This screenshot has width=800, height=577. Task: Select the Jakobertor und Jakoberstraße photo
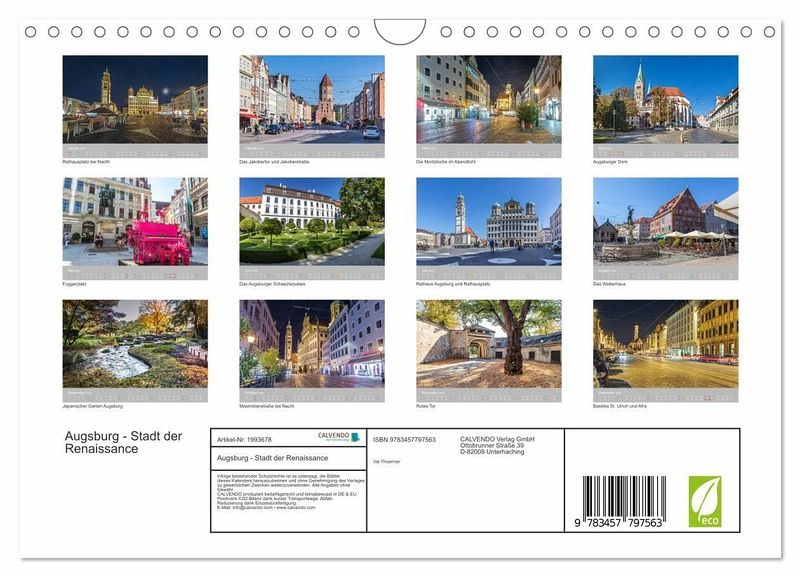pos(311,99)
